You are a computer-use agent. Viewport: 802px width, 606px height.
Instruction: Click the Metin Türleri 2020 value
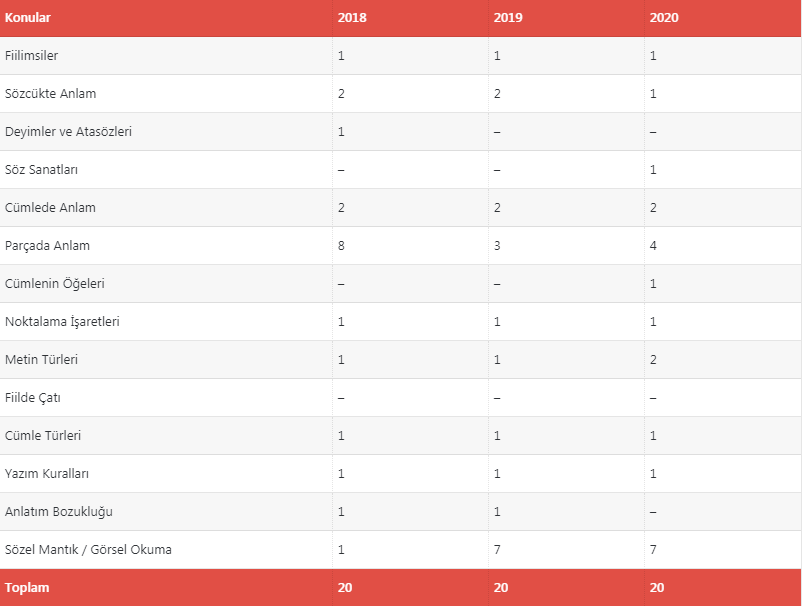(x=653, y=360)
